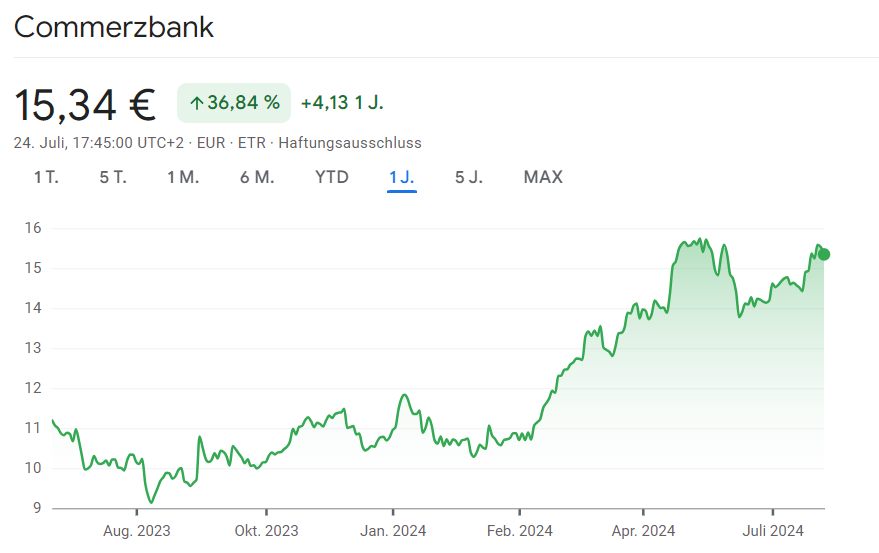Switch to the 5 J. range
The height and width of the screenshot is (553, 879).
[469, 177]
